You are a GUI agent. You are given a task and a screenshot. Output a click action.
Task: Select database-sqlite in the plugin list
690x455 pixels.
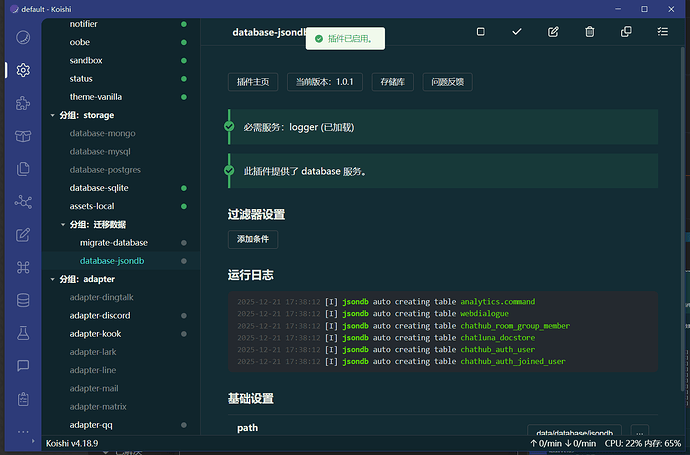tap(99, 188)
